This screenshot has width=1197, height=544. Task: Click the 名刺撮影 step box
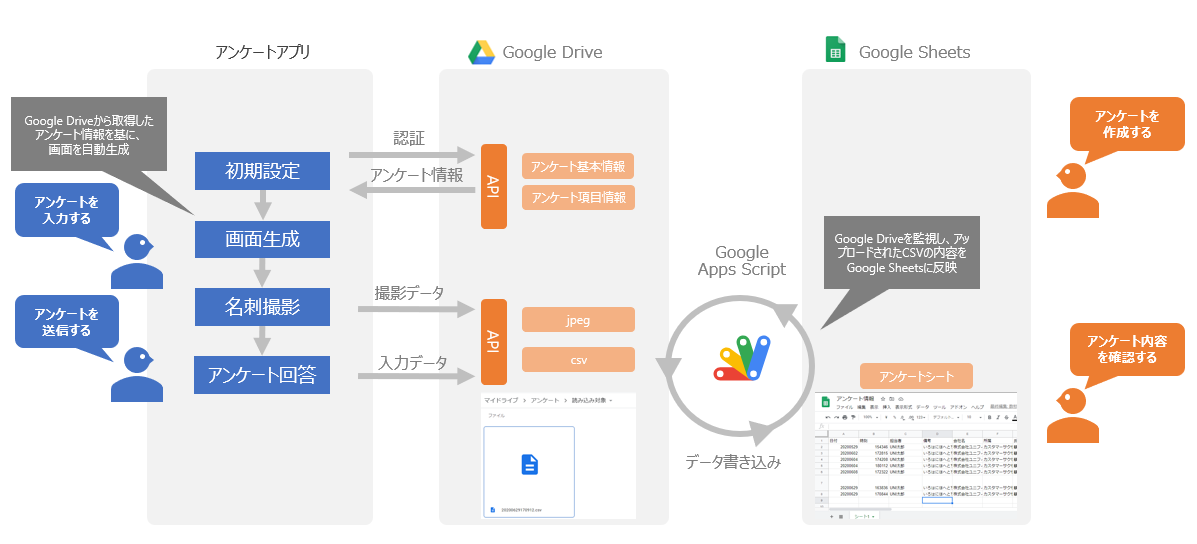pyautogui.click(x=262, y=307)
